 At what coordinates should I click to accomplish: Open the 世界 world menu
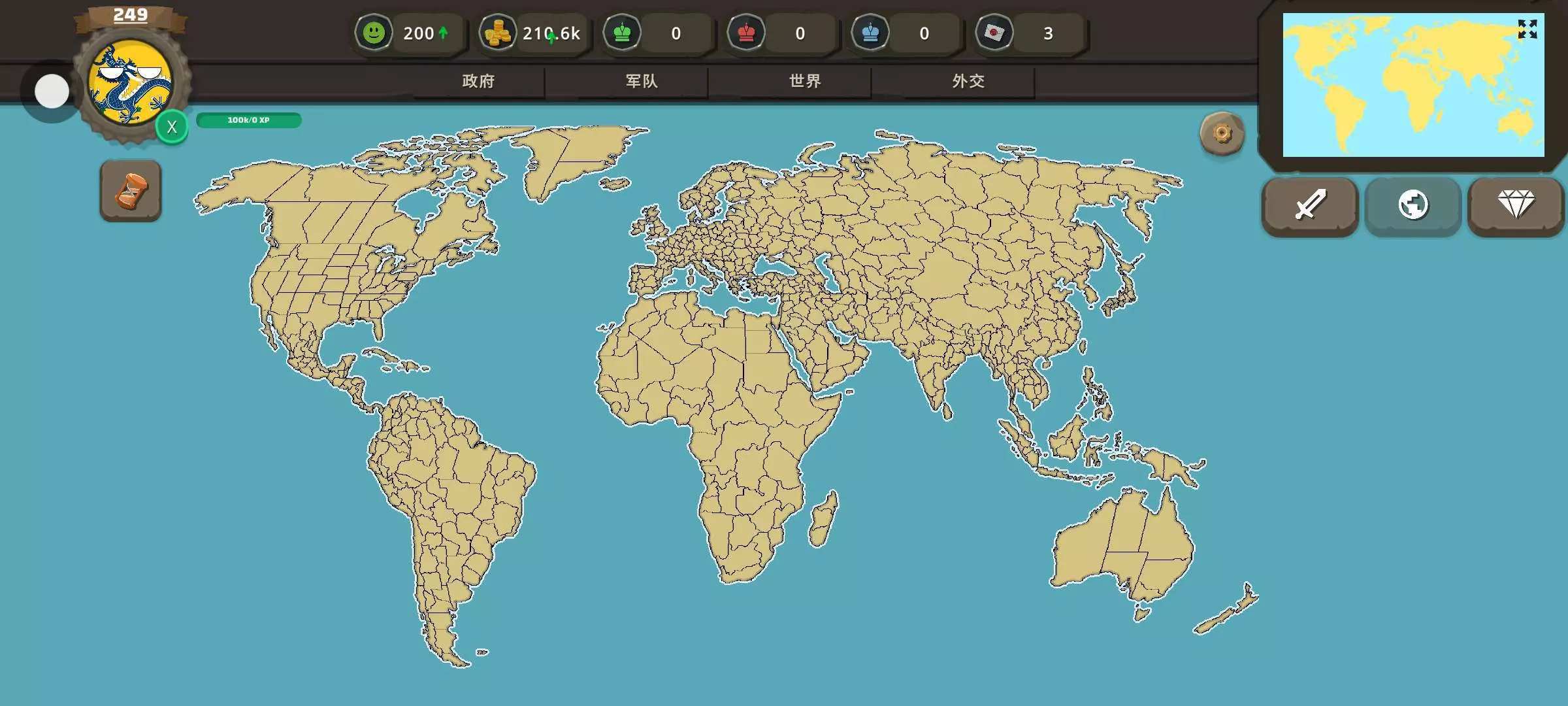tap(805, 81)
